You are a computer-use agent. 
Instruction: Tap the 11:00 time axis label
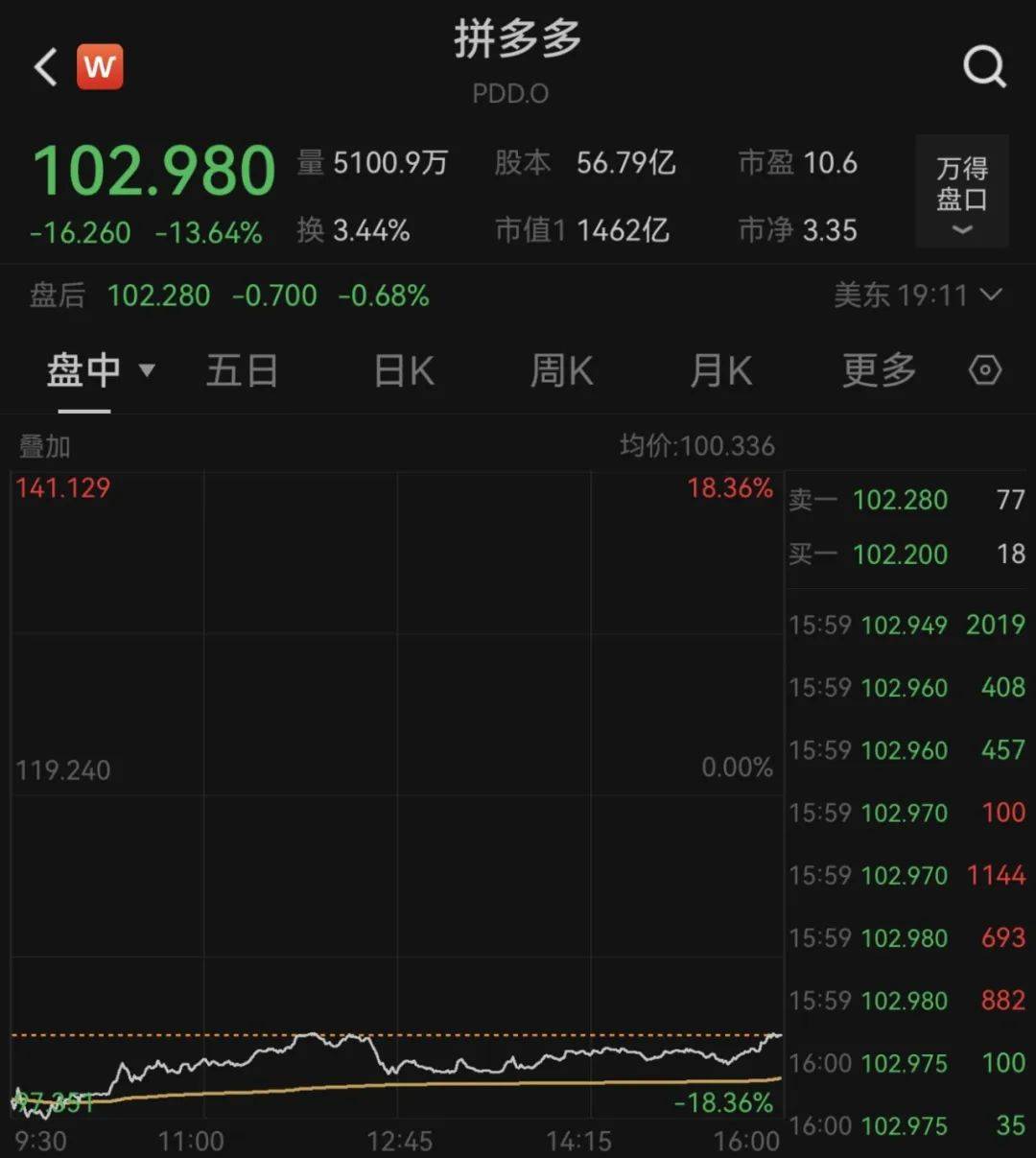(x=191, y=1141)
